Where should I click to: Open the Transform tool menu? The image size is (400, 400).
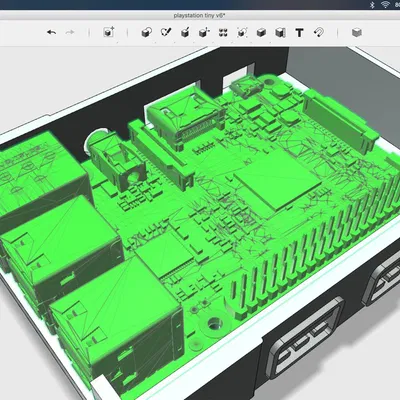109,32
